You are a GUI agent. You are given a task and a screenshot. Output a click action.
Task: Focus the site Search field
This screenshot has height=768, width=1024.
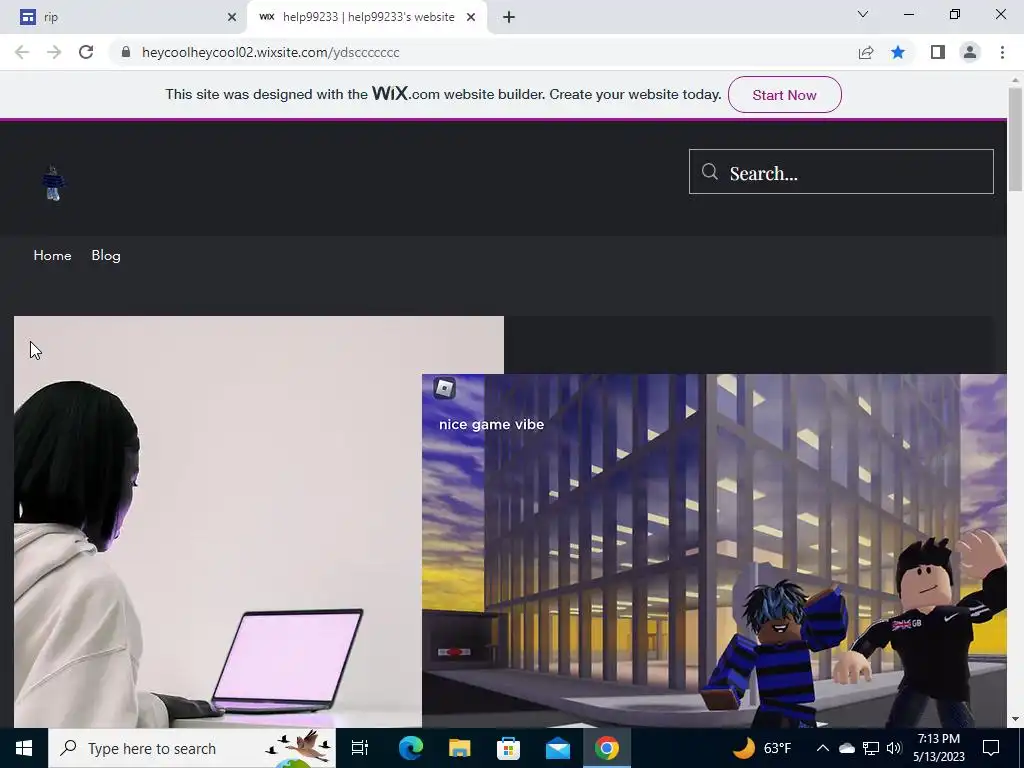coord(841,172)
